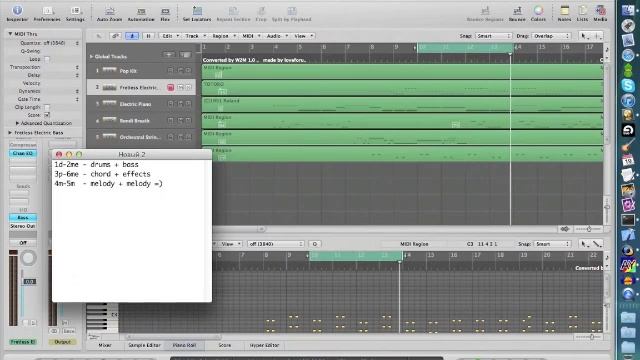Switch to the Mixer tab

(x=104, y=345)
